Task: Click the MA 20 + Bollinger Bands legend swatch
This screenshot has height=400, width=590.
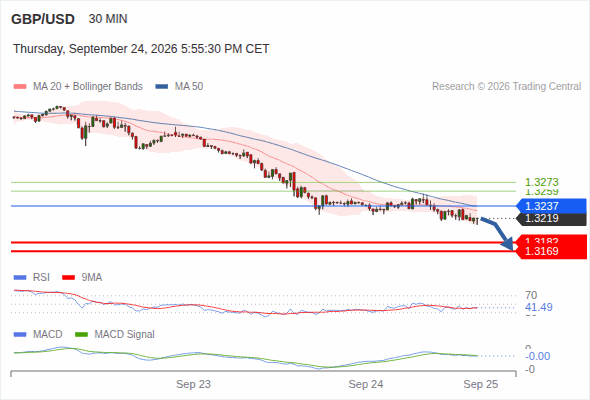Action: pyautogui.click(x=20, y=87)
